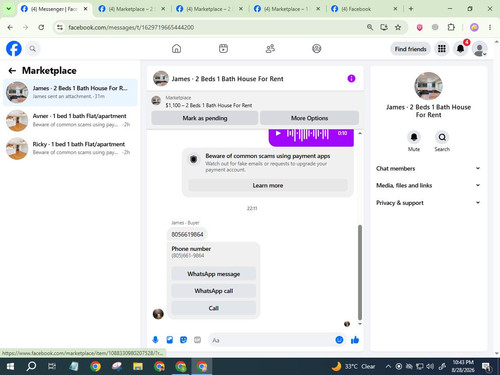The image size is (500, 375).
Task: Open the tab search dropdown arrow
Action: pyautogui.click(x=9, y=9)
